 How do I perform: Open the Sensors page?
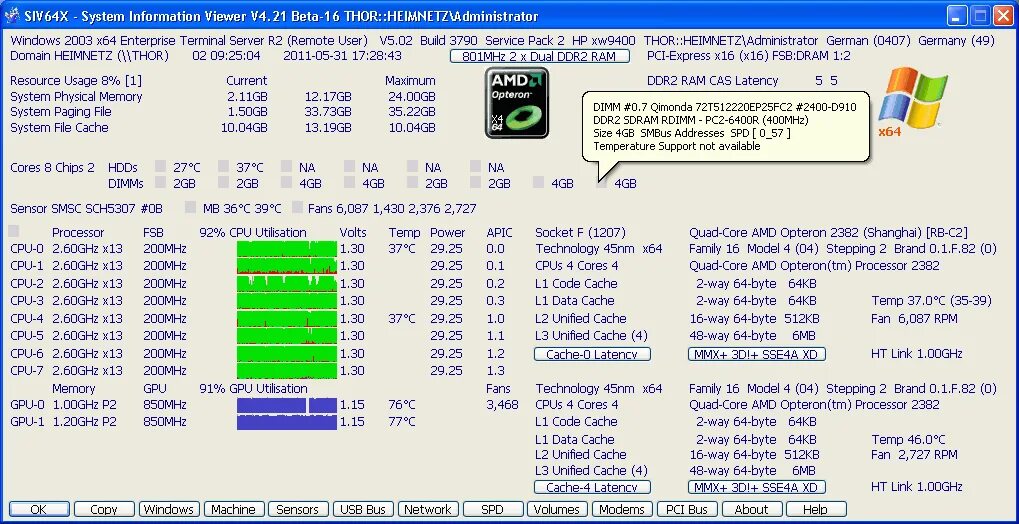298,510
